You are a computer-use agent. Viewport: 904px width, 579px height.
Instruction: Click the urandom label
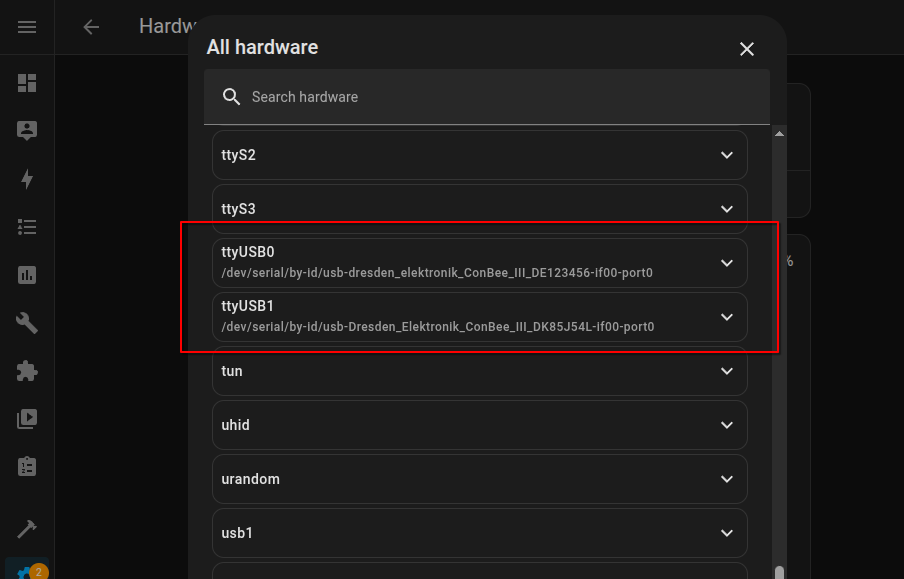(x=250, y=479)
